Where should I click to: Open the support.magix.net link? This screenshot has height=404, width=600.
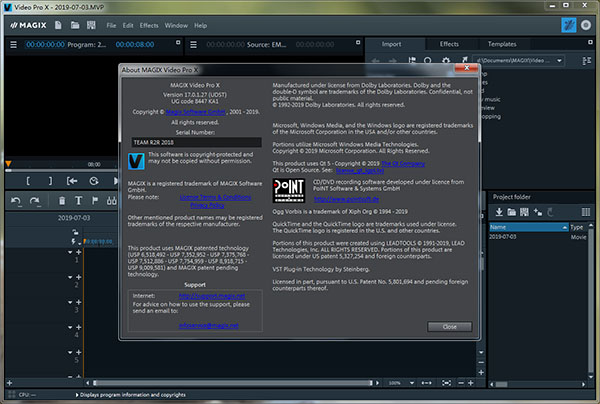click(x=212, y=296)
